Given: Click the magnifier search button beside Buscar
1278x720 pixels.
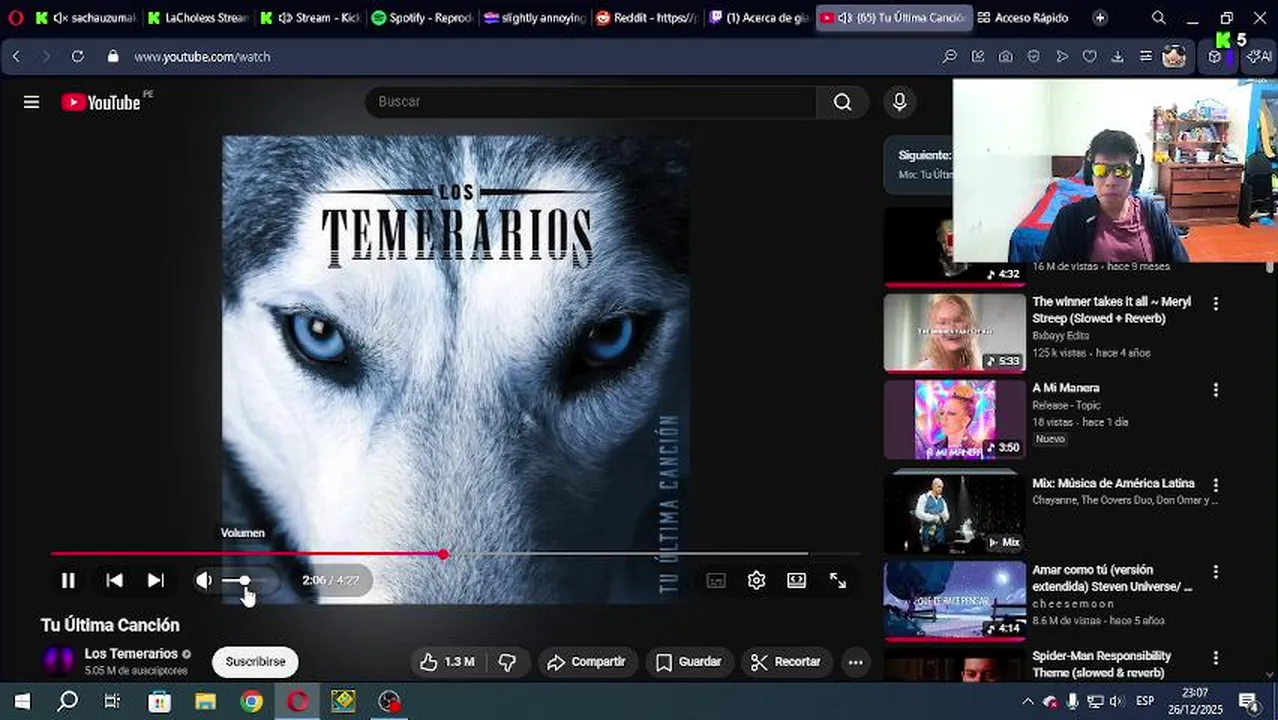Looking at the screenshot, I should [842, 102].
